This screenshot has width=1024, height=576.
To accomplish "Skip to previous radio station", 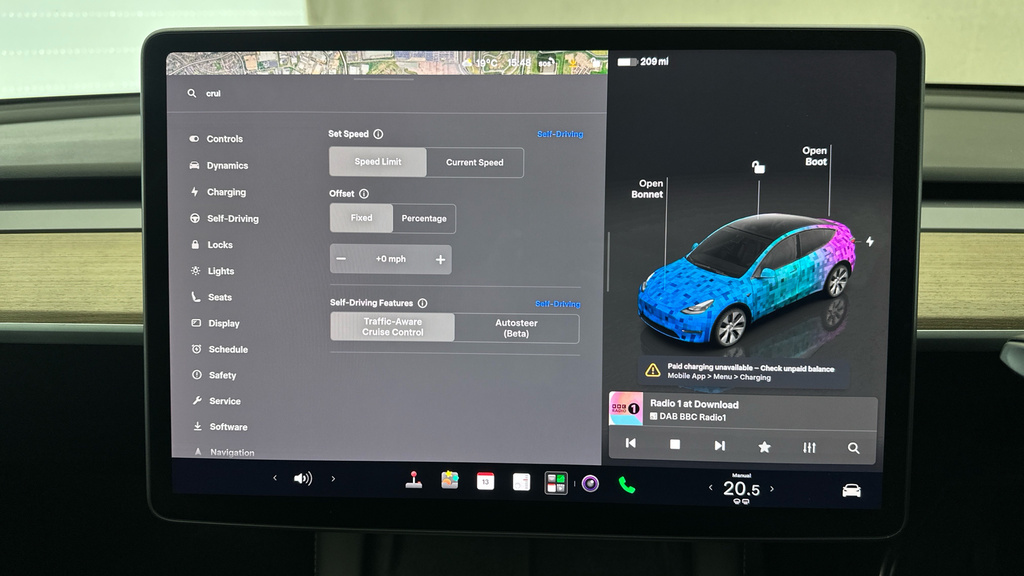I will click(630, 443).
